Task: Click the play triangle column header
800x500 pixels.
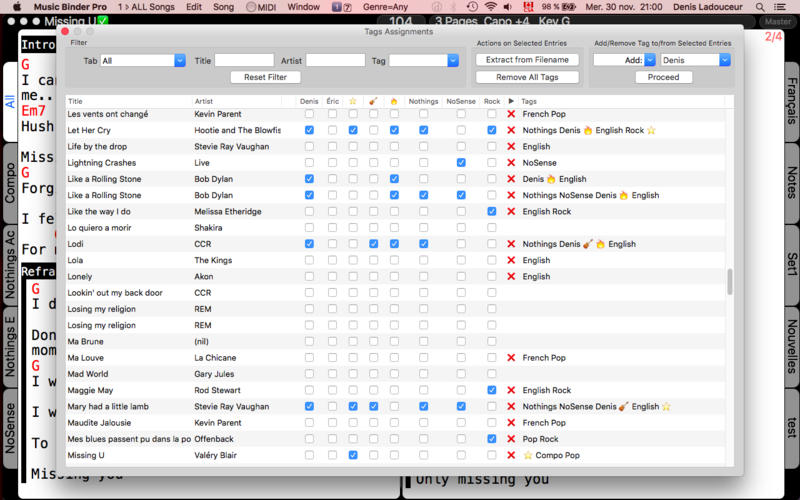Action: [x=511, y=101]
